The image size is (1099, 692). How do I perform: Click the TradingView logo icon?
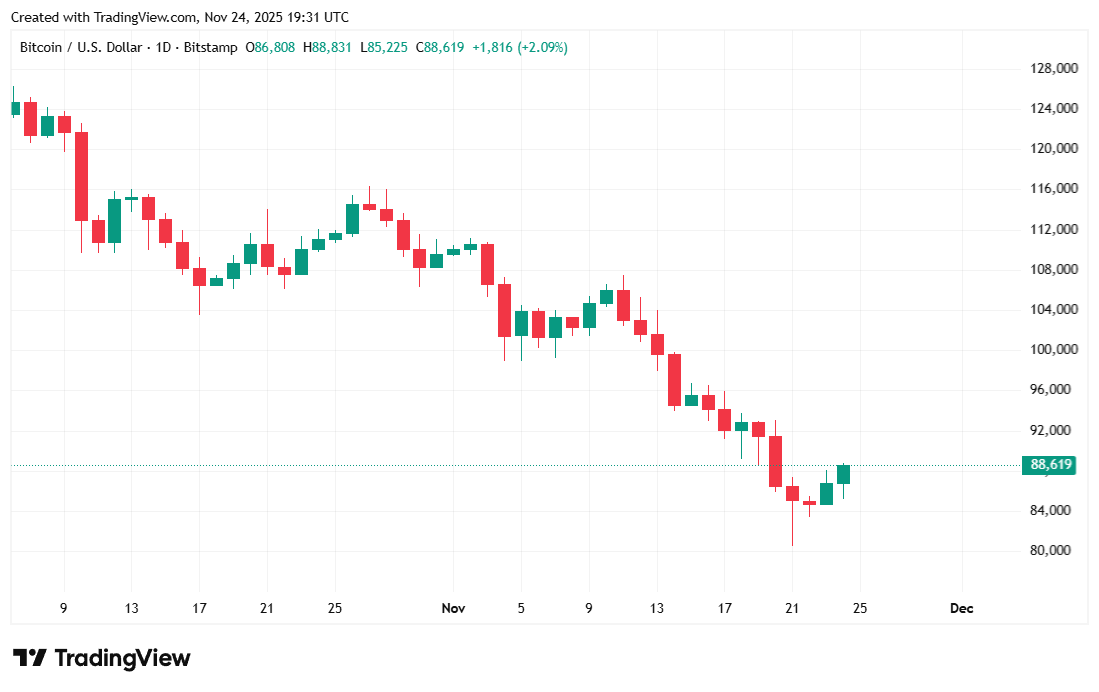tap(30, 658)
